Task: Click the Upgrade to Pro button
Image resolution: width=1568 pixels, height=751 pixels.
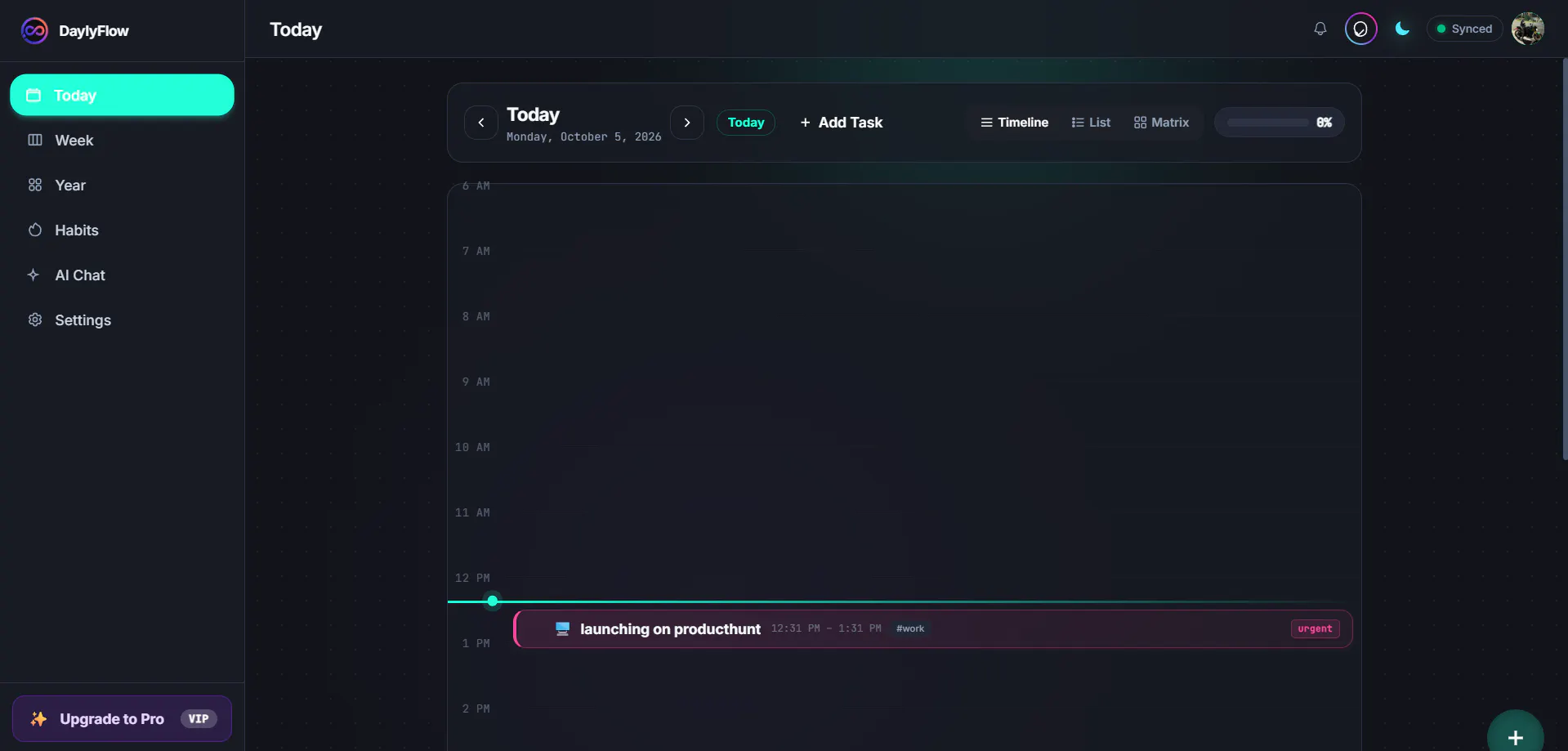Action: 122,718
